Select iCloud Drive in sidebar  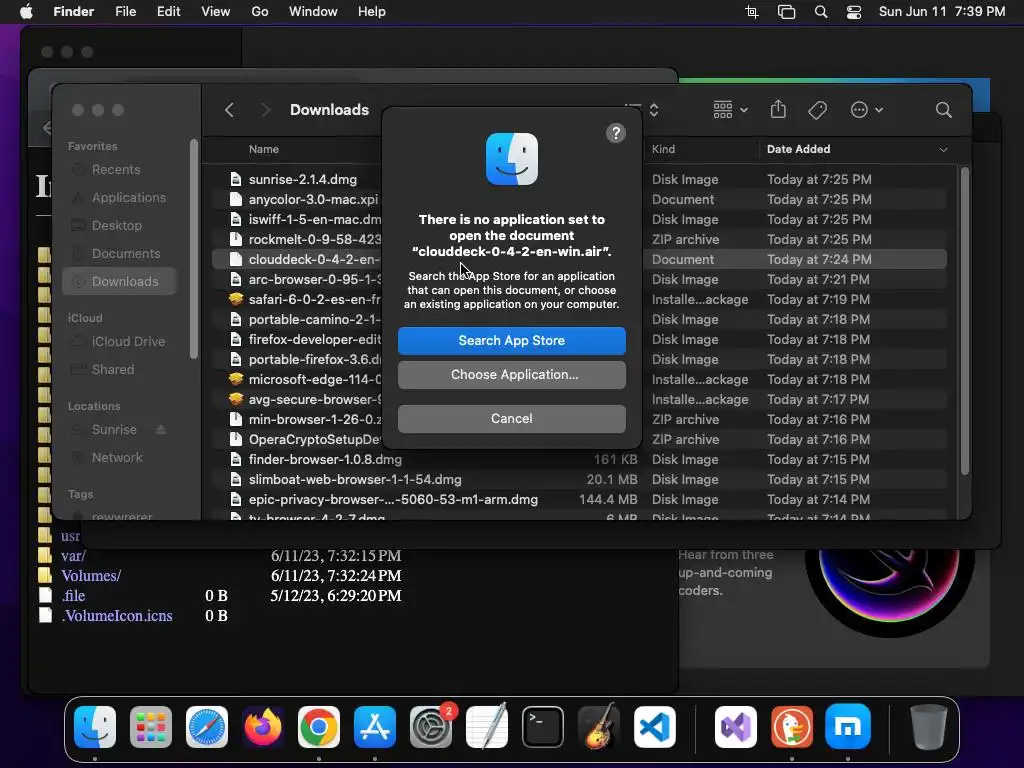point(119,342)
